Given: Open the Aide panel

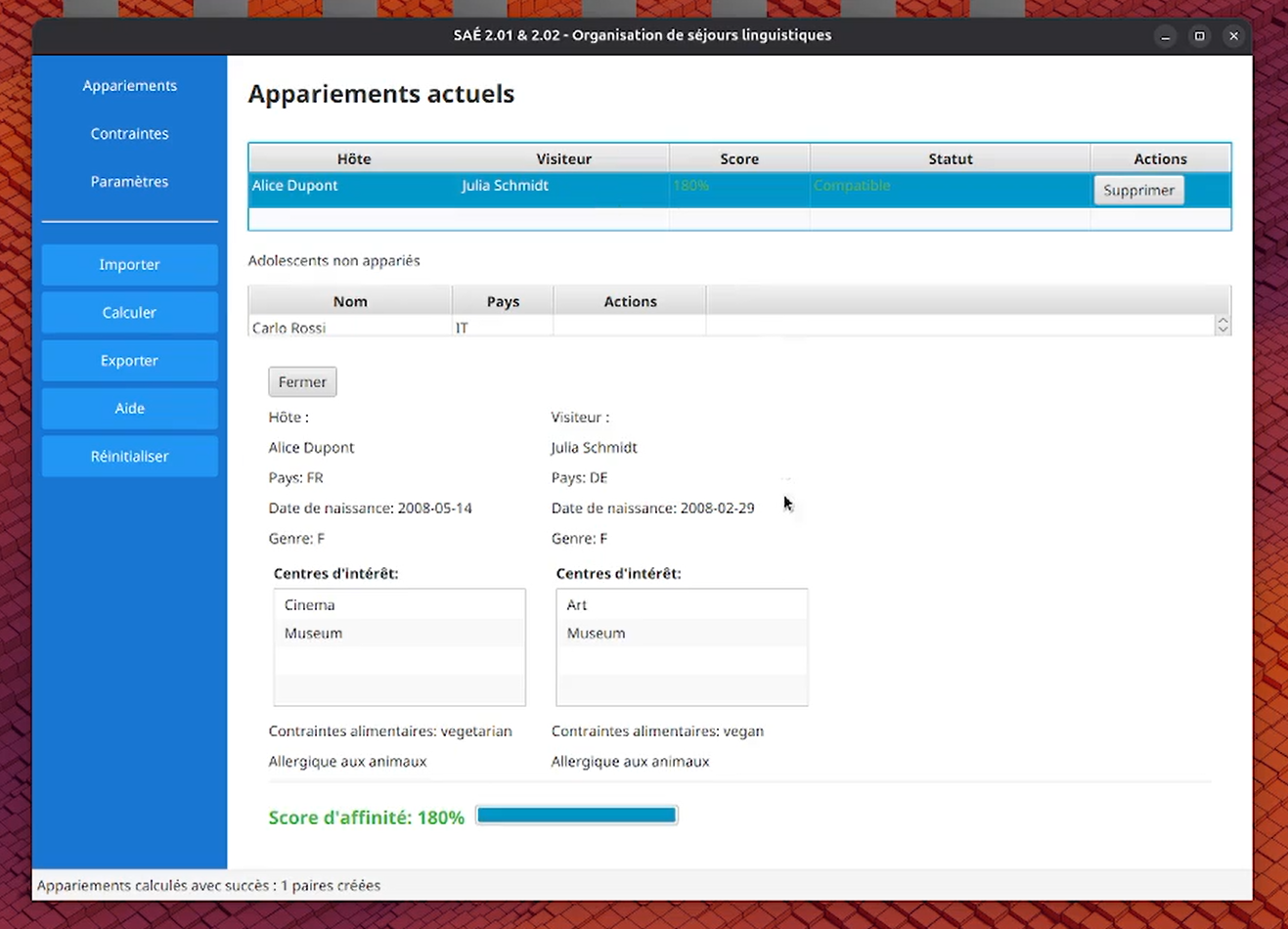Looking at the screenshot, I should (129, 408).
